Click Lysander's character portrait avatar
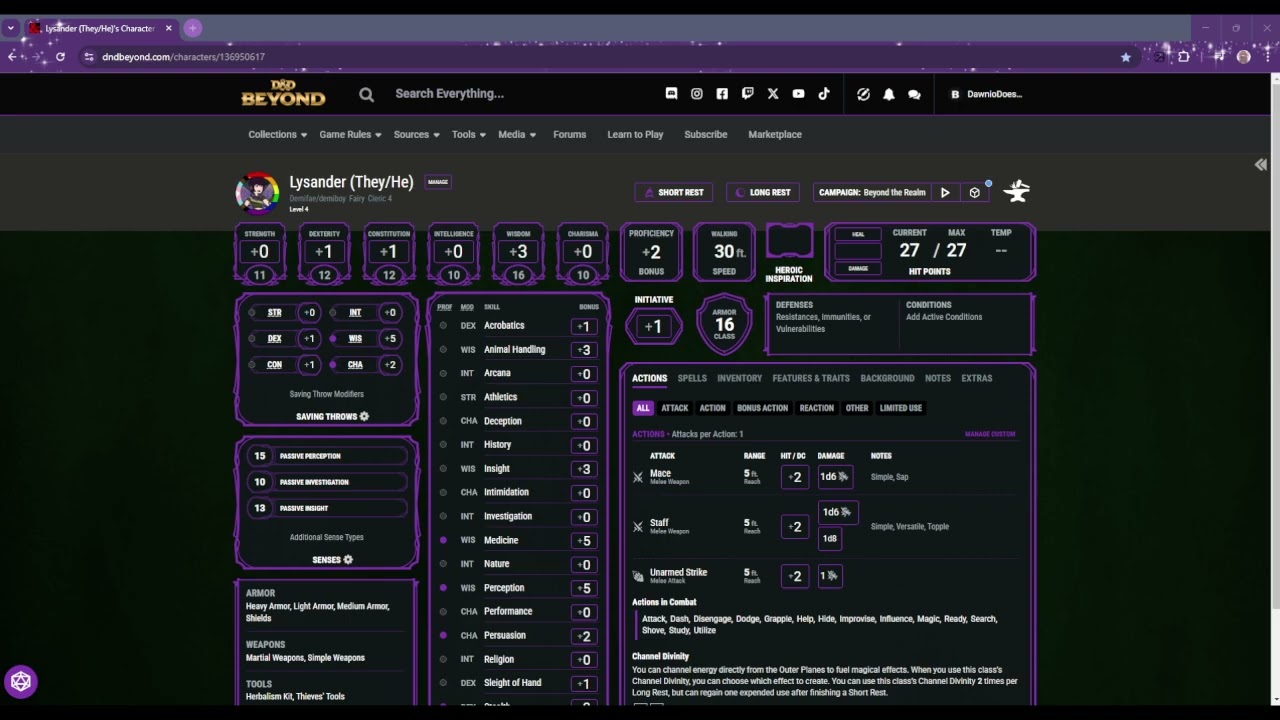 tap(257, 193)
